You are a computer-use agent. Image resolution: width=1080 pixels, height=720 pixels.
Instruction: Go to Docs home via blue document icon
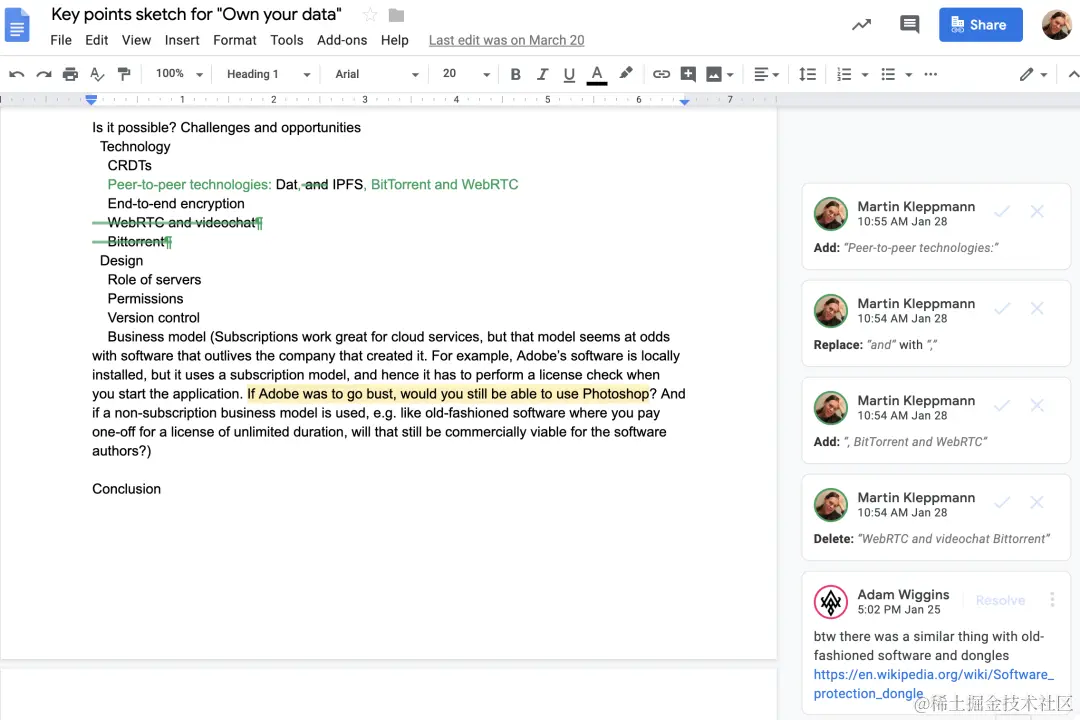17,25
